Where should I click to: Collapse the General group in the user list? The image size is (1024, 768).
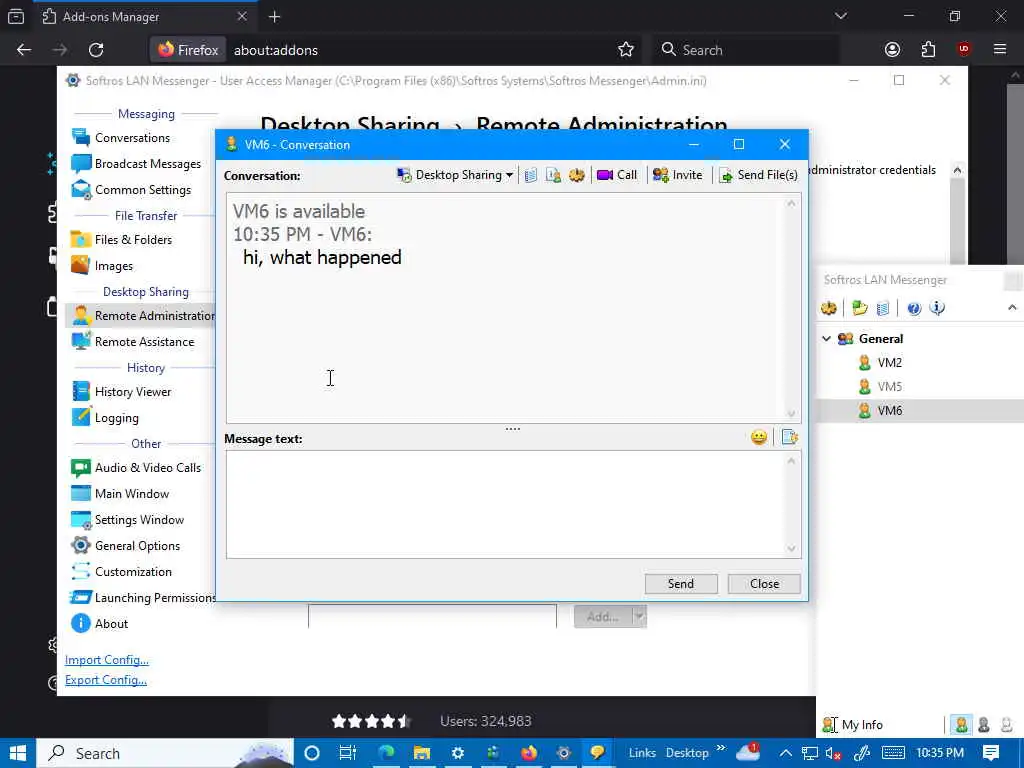[827, 339]
